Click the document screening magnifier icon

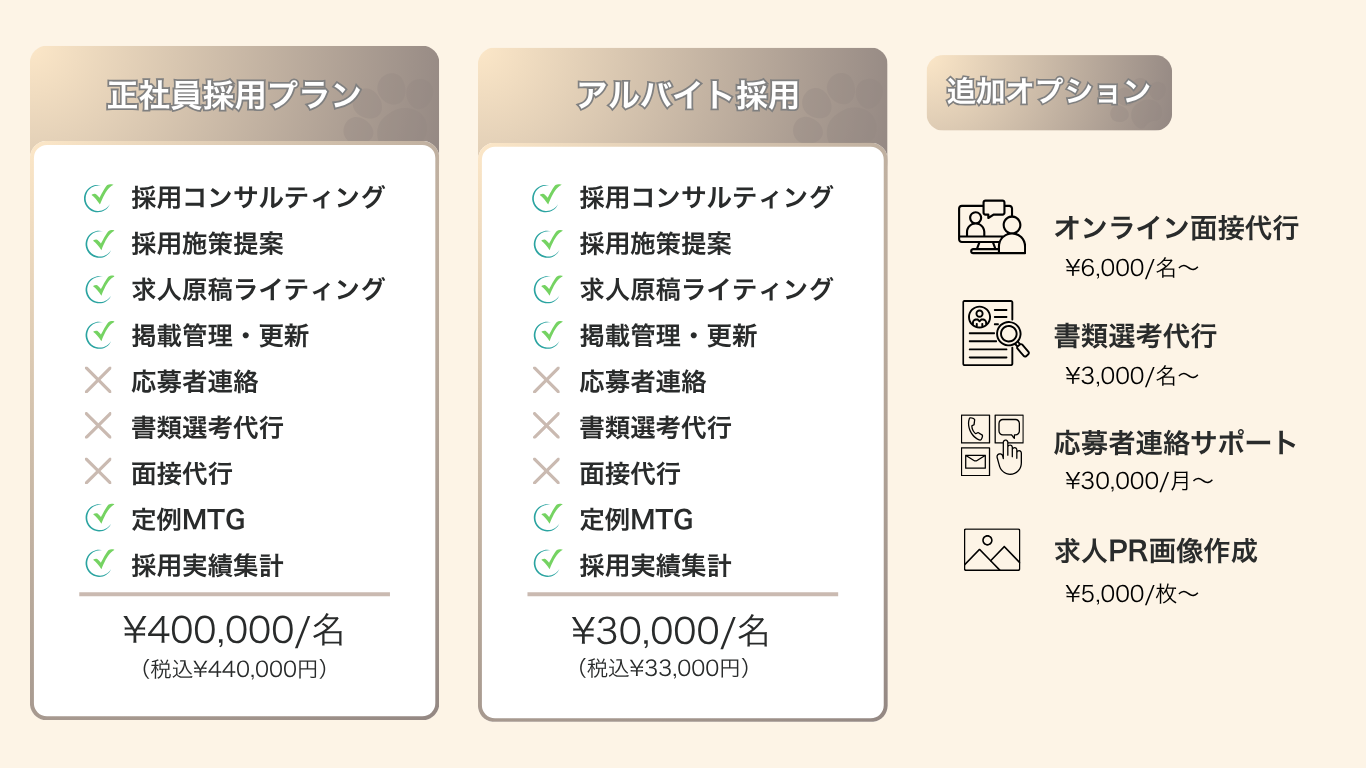pyautogui.click(x=995, y=333)
